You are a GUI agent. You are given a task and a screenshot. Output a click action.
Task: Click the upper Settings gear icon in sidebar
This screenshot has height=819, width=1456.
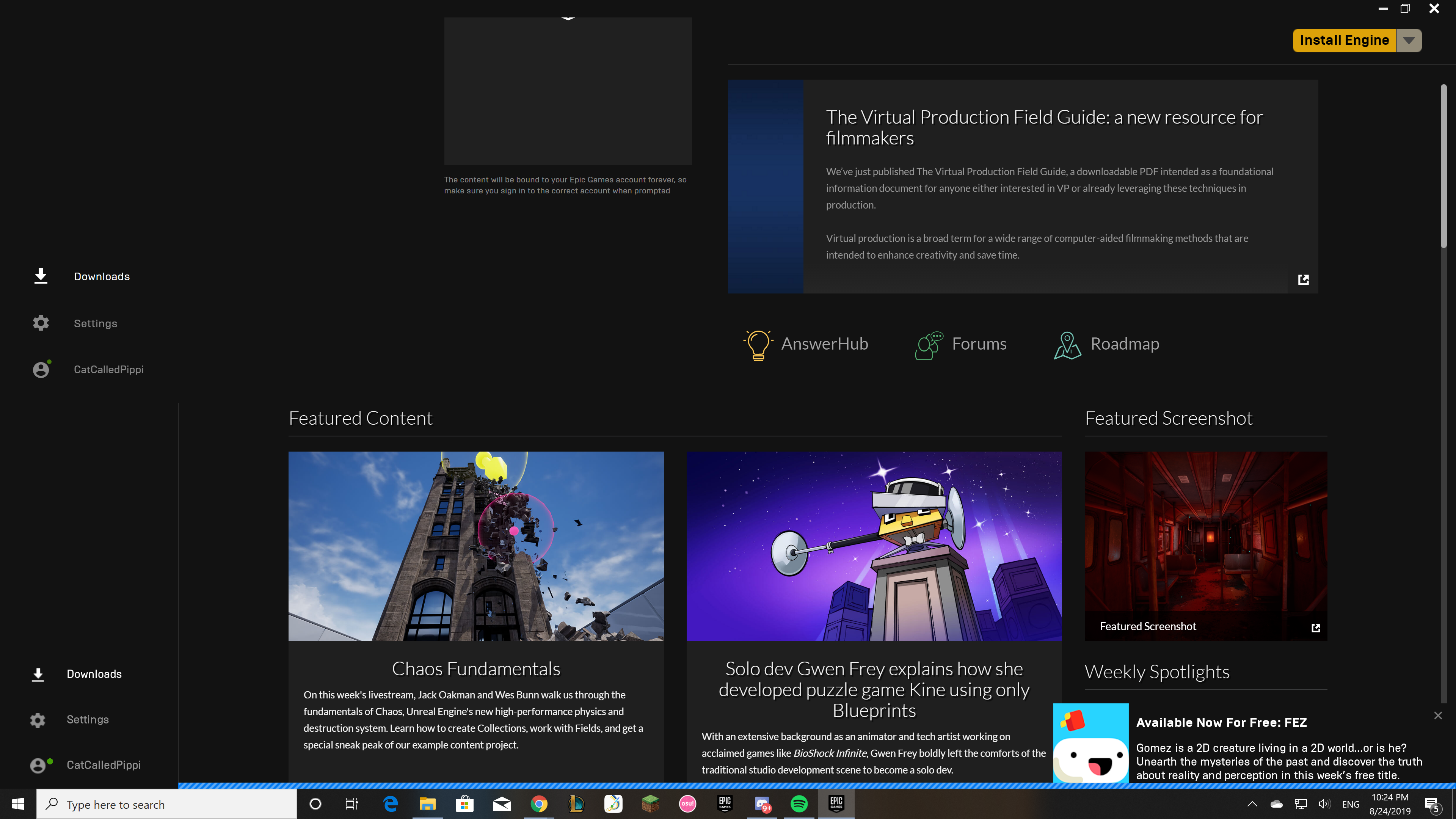pyautogui.click(x=41, y=323)
